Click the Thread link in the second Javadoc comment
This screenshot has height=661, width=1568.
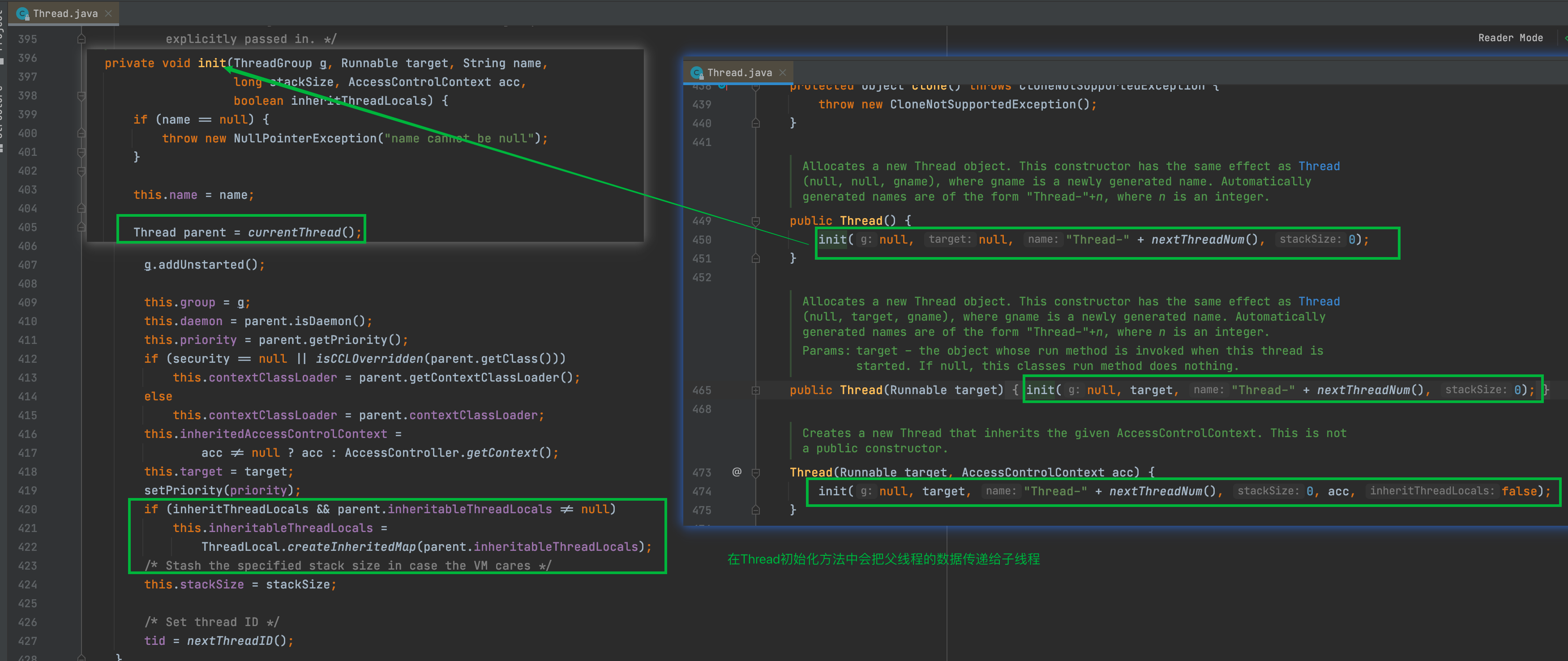[x=1319, y=301]
